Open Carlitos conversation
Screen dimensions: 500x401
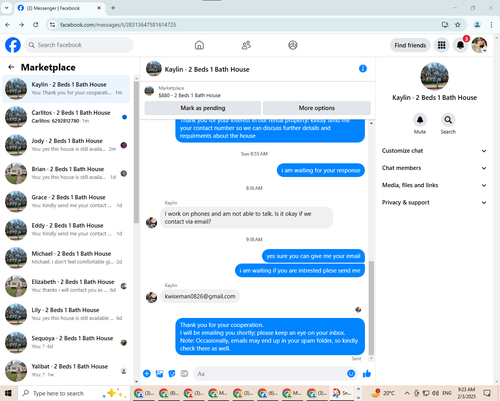[x=66, y=117]
